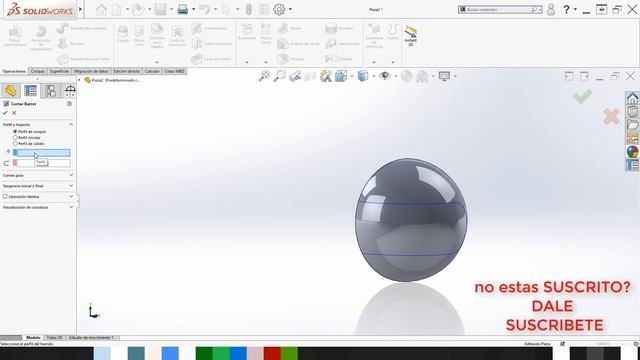Screen dimensions: 640x360
Task: Click the View Settings monitor icon
Action: pos(444,76)
